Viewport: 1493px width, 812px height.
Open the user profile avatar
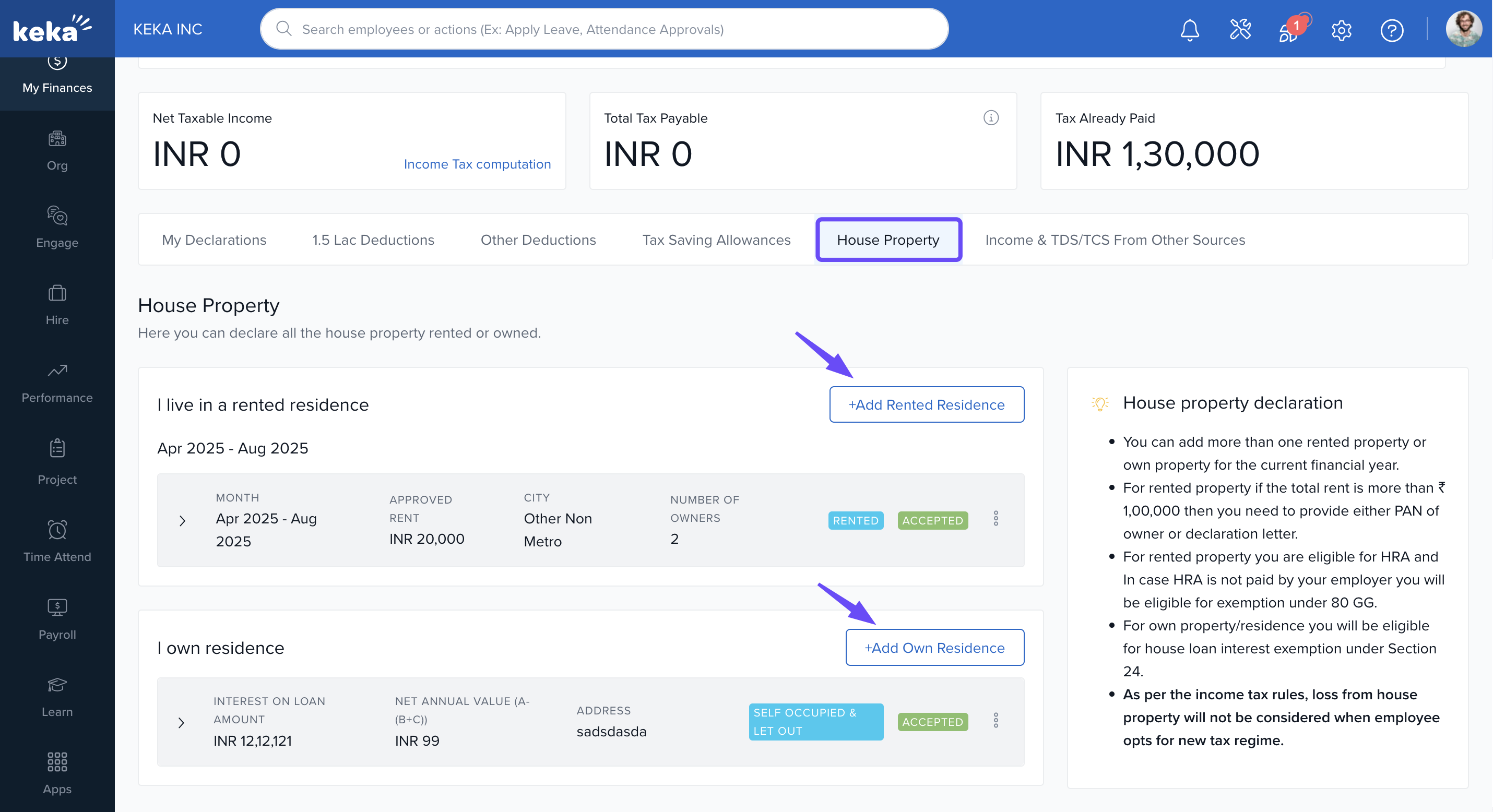[1463, 29]
